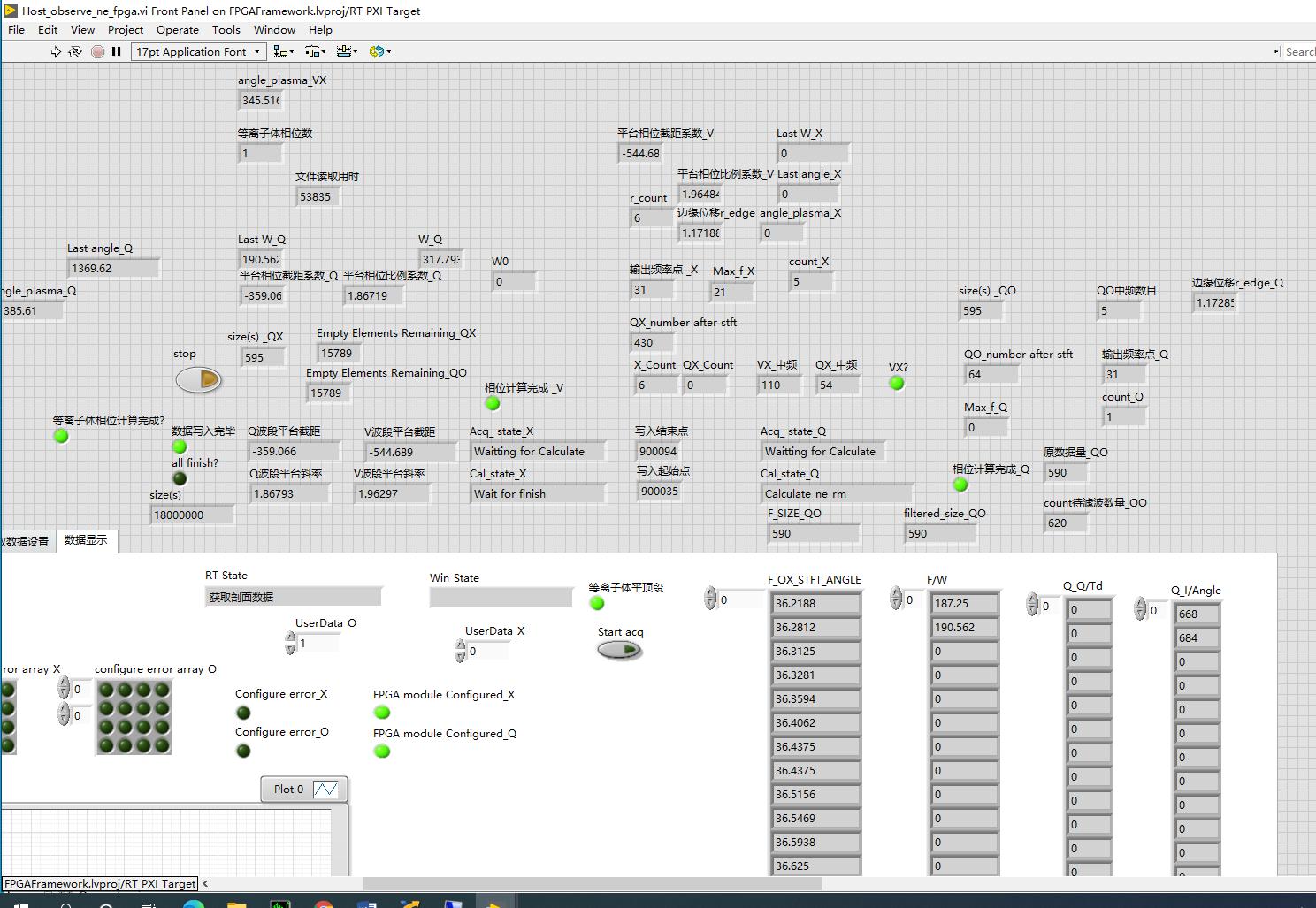The height and width of the screenshot is (908, 1316).
Task: Increment the F_QX_STFT_ANGLE array index
Action: click(710, 594)
